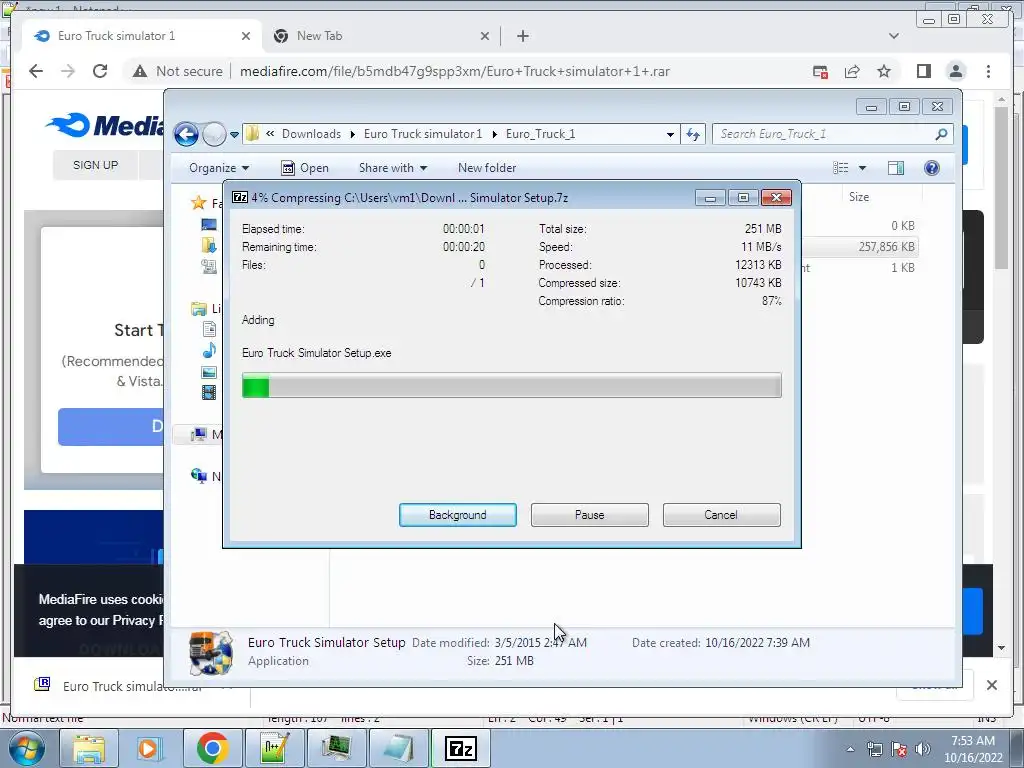Select Network icon in navigation pane
Viewport: 1024px width, 768px height.
[x=199, y=475]
